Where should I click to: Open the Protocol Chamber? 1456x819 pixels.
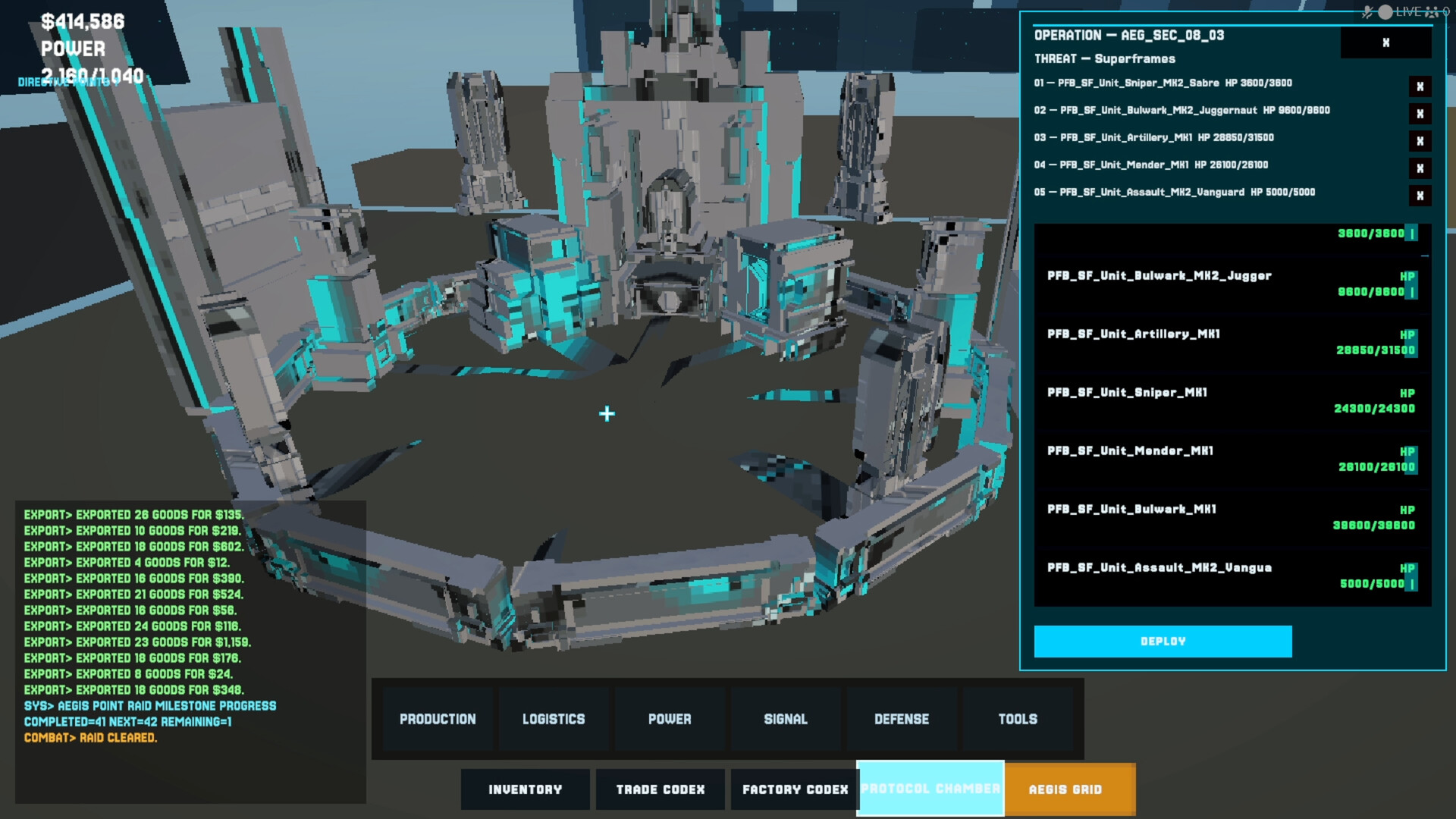tap(930, 789)
